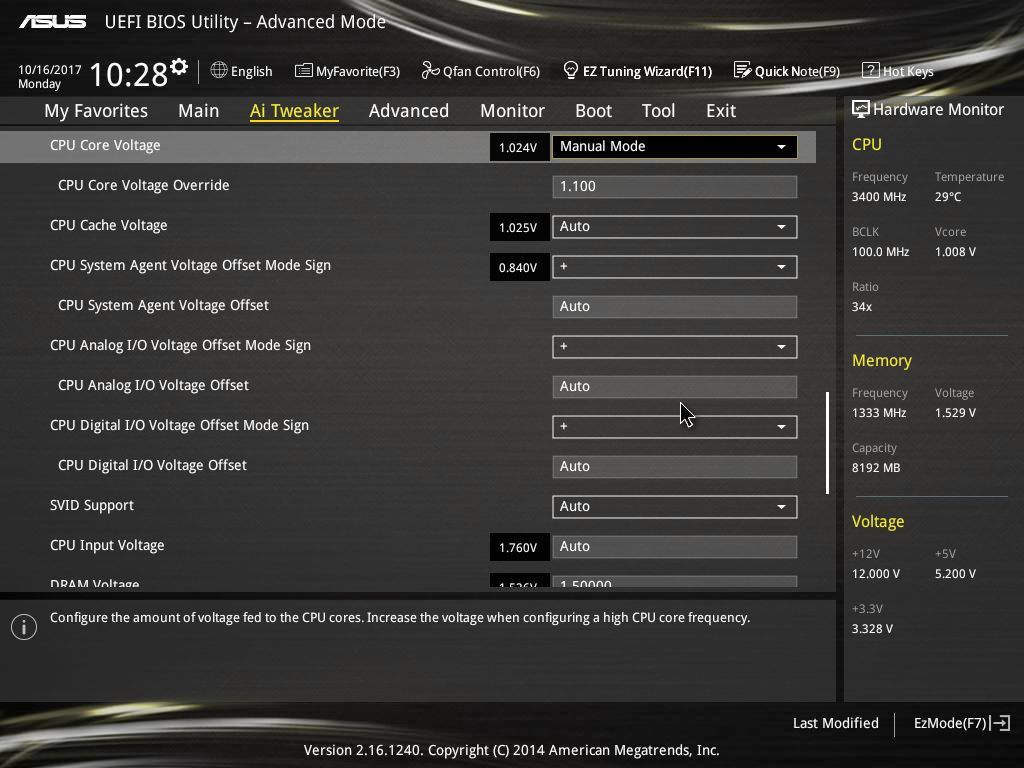Click the 12.000 V reading
1024x768 pixels.
(876, 573)
